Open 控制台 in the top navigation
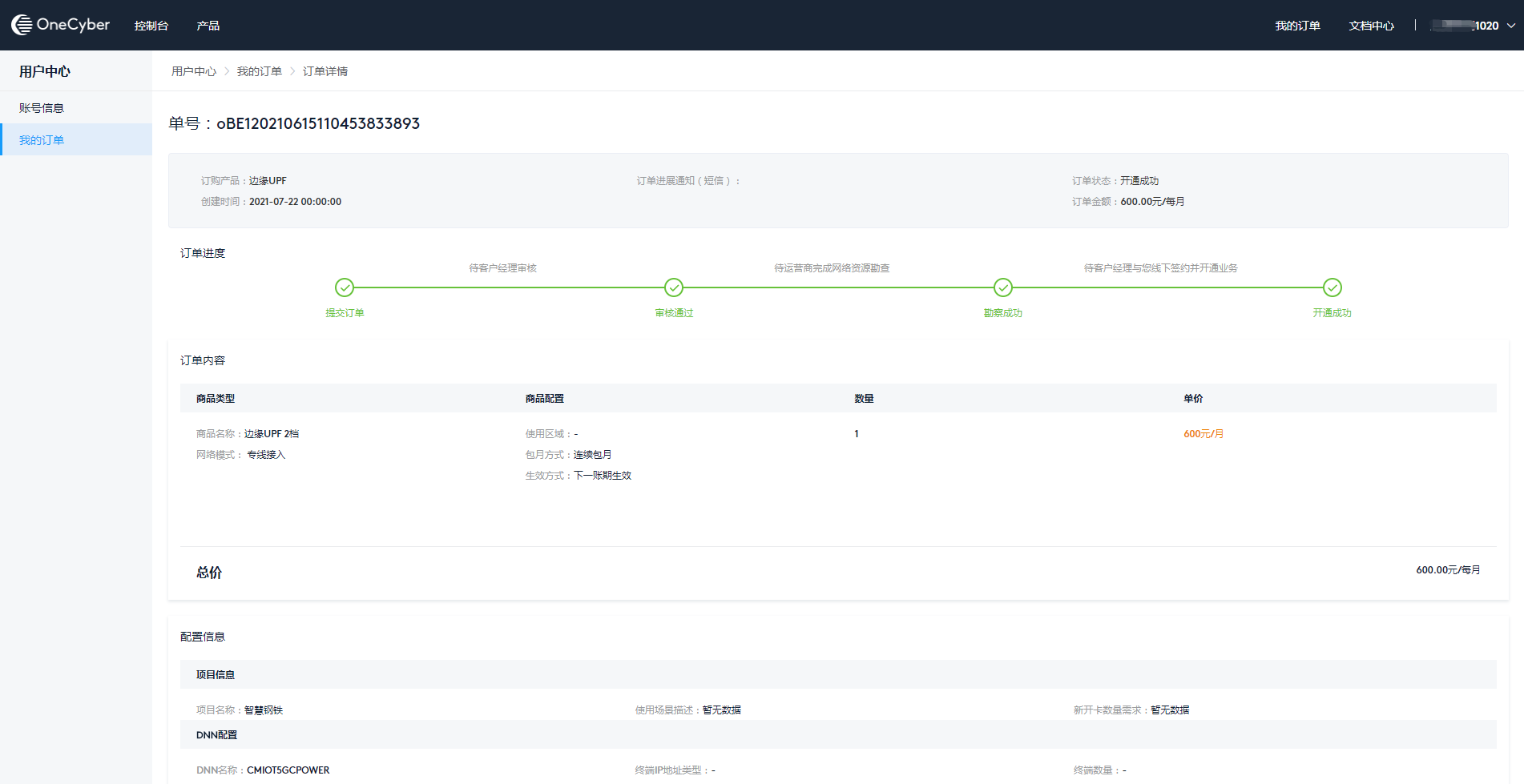 pos(151,26)
